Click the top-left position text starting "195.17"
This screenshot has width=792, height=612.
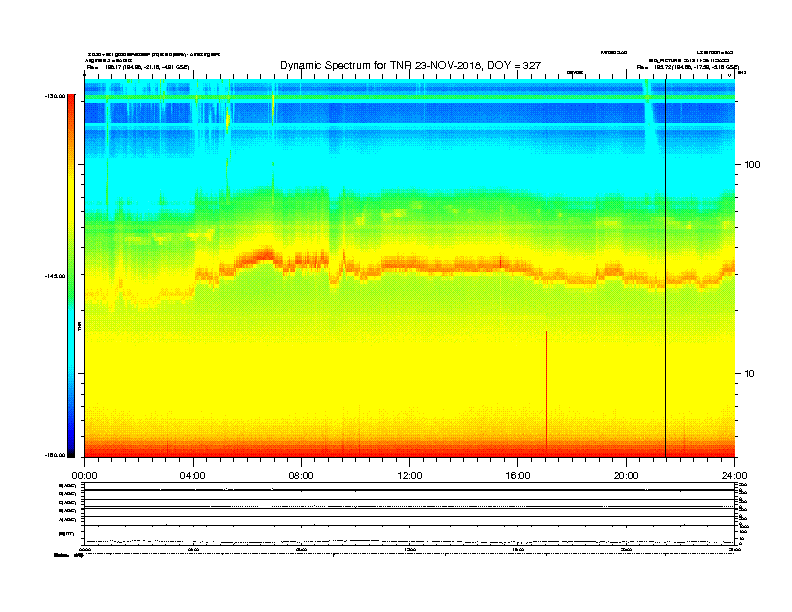tap(146, 67)
